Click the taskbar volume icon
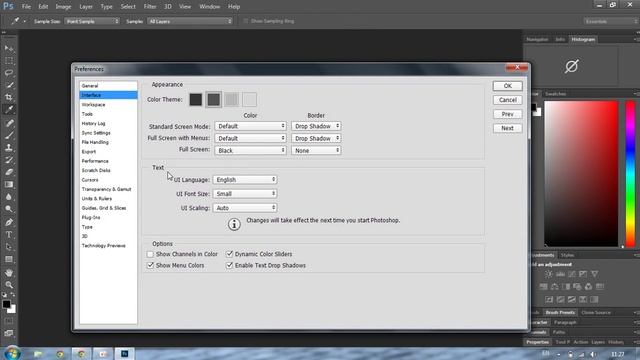The image size is (640, 360). pyautogui.click(x=593, y=354)
